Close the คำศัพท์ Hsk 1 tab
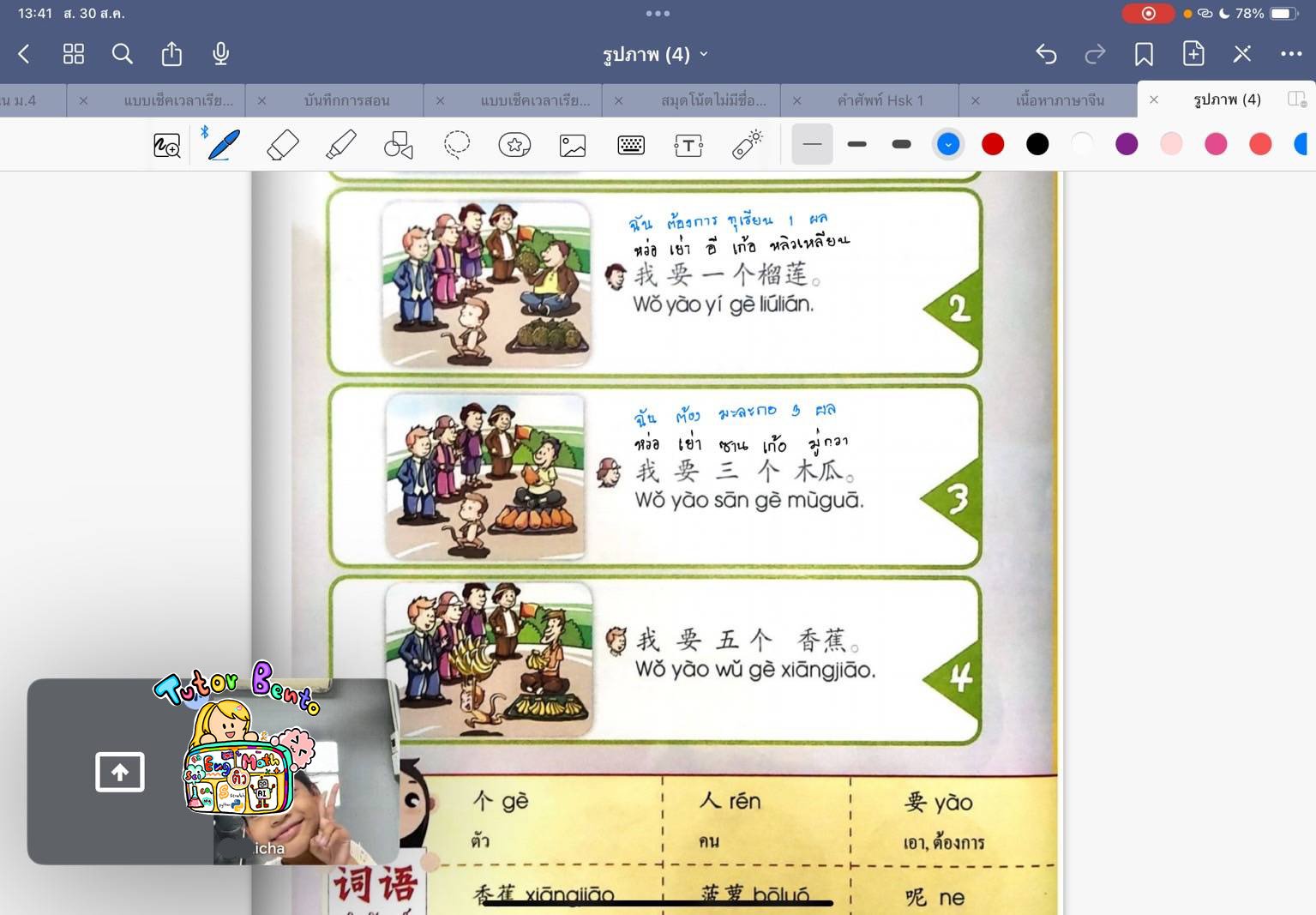Image resolution: width=1316 pixels, height=915 pixels. coord(796,100)
